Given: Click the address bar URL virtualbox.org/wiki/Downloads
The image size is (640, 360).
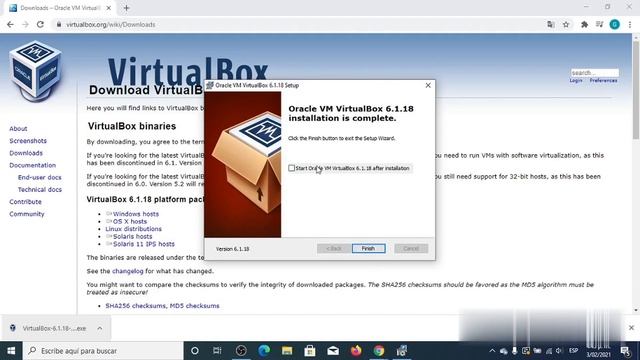Looking at the screenshot, I should coord(111,24).
